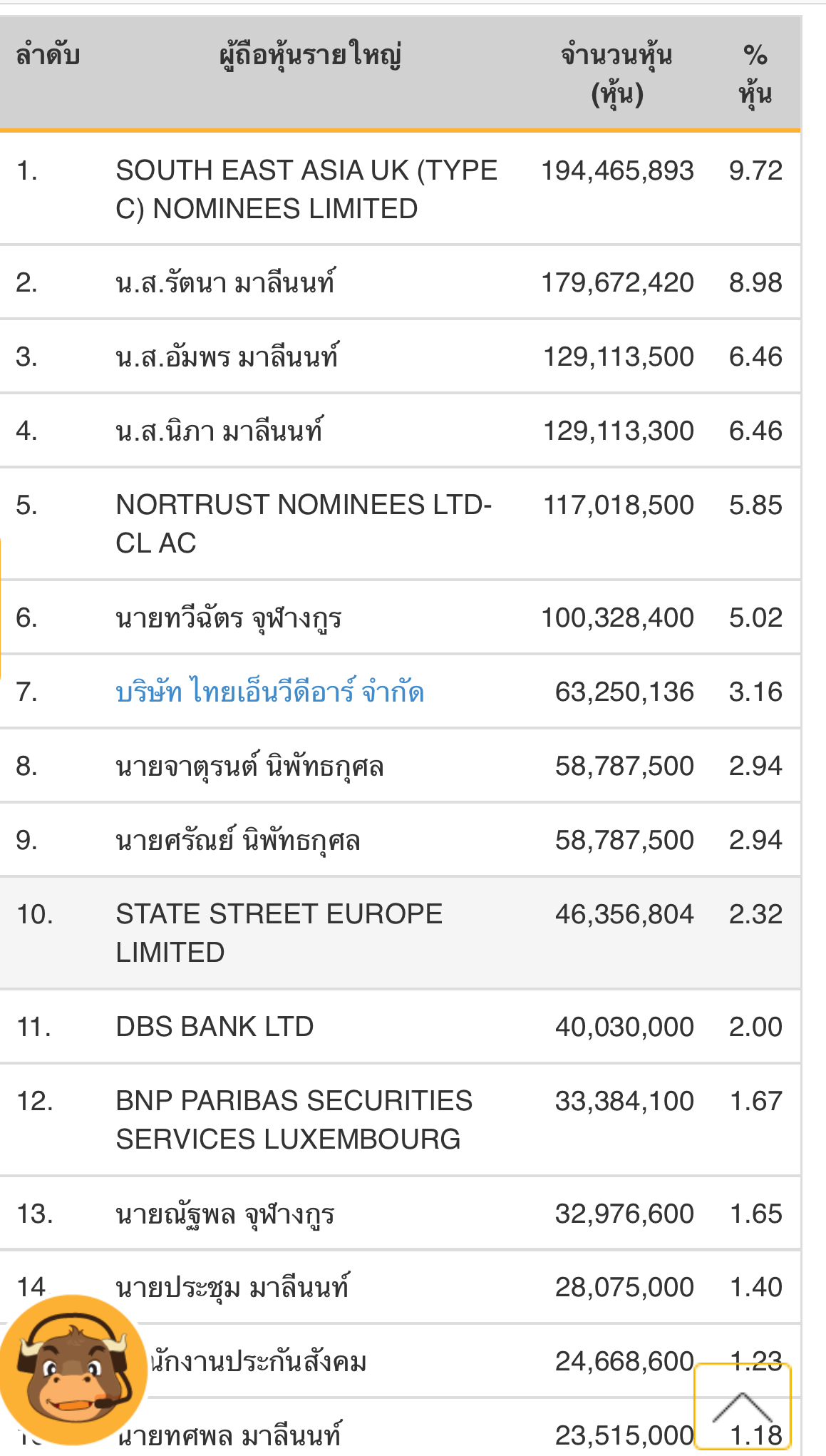
Task: Click the % หุ้น column header
Action: click(x=755, y=74)
